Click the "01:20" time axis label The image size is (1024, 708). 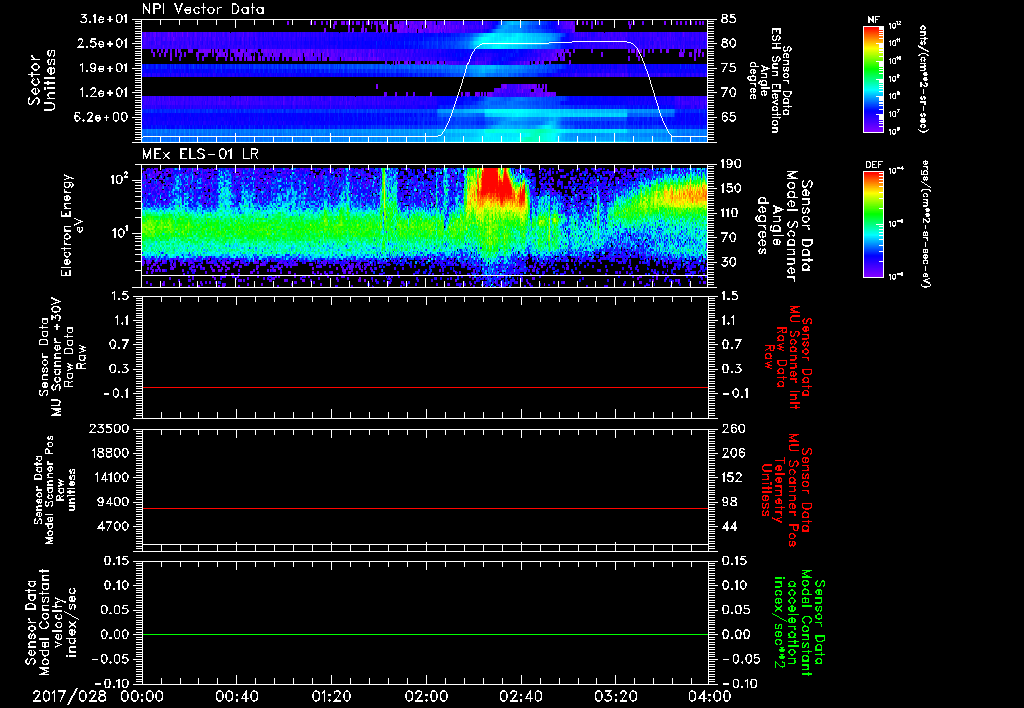tap(331, 696)
